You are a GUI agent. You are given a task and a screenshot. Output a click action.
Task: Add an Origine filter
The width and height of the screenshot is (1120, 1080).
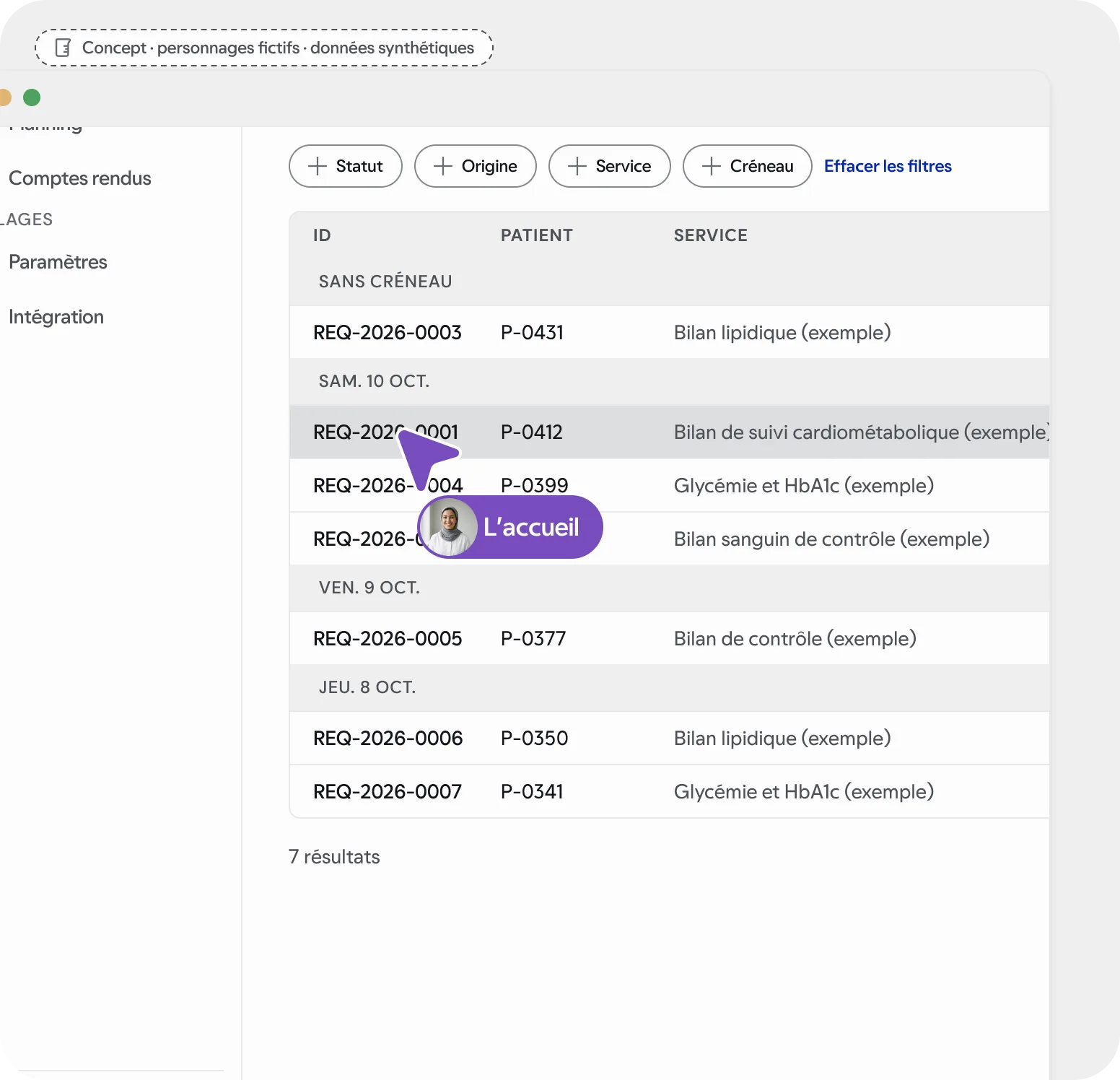click(x=476, y=166)
